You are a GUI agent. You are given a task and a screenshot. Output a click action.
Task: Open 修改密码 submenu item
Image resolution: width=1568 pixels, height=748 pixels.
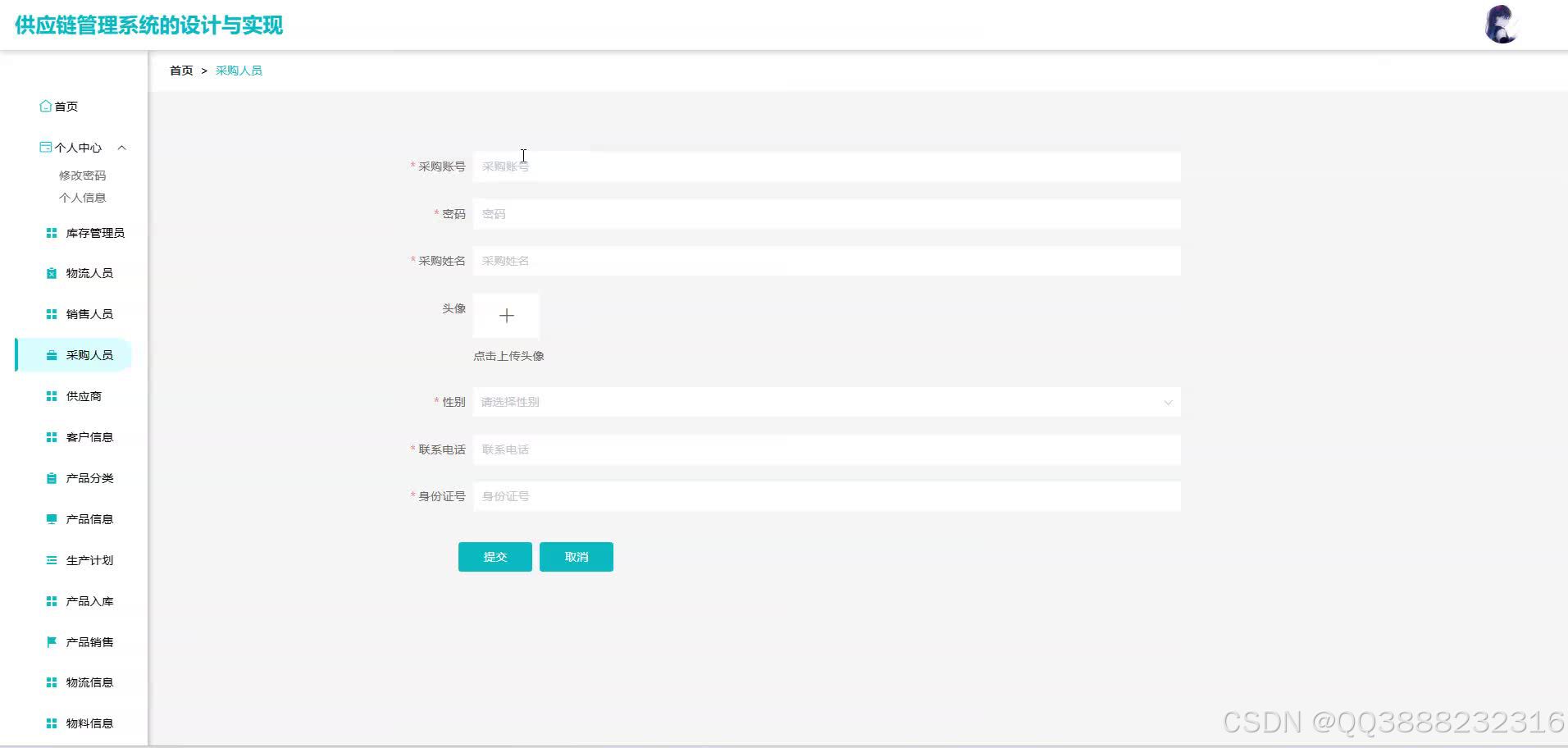pyautogui.click(x=82, y=176)
